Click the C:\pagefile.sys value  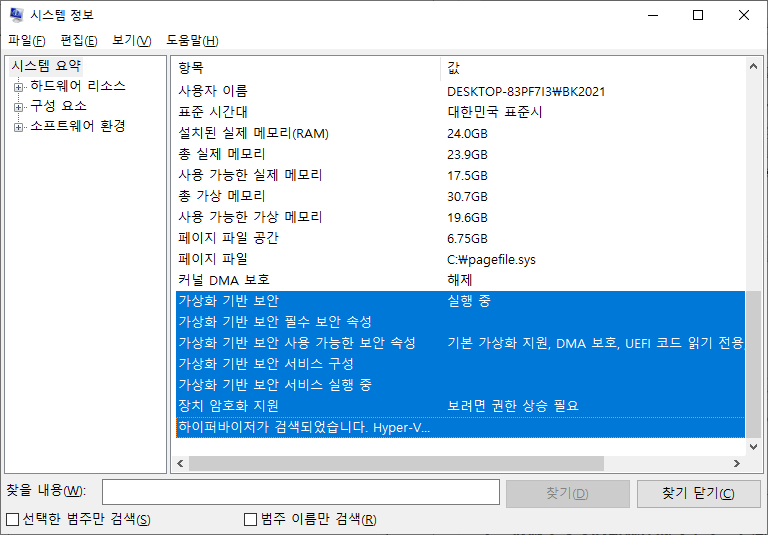point(491,259)
